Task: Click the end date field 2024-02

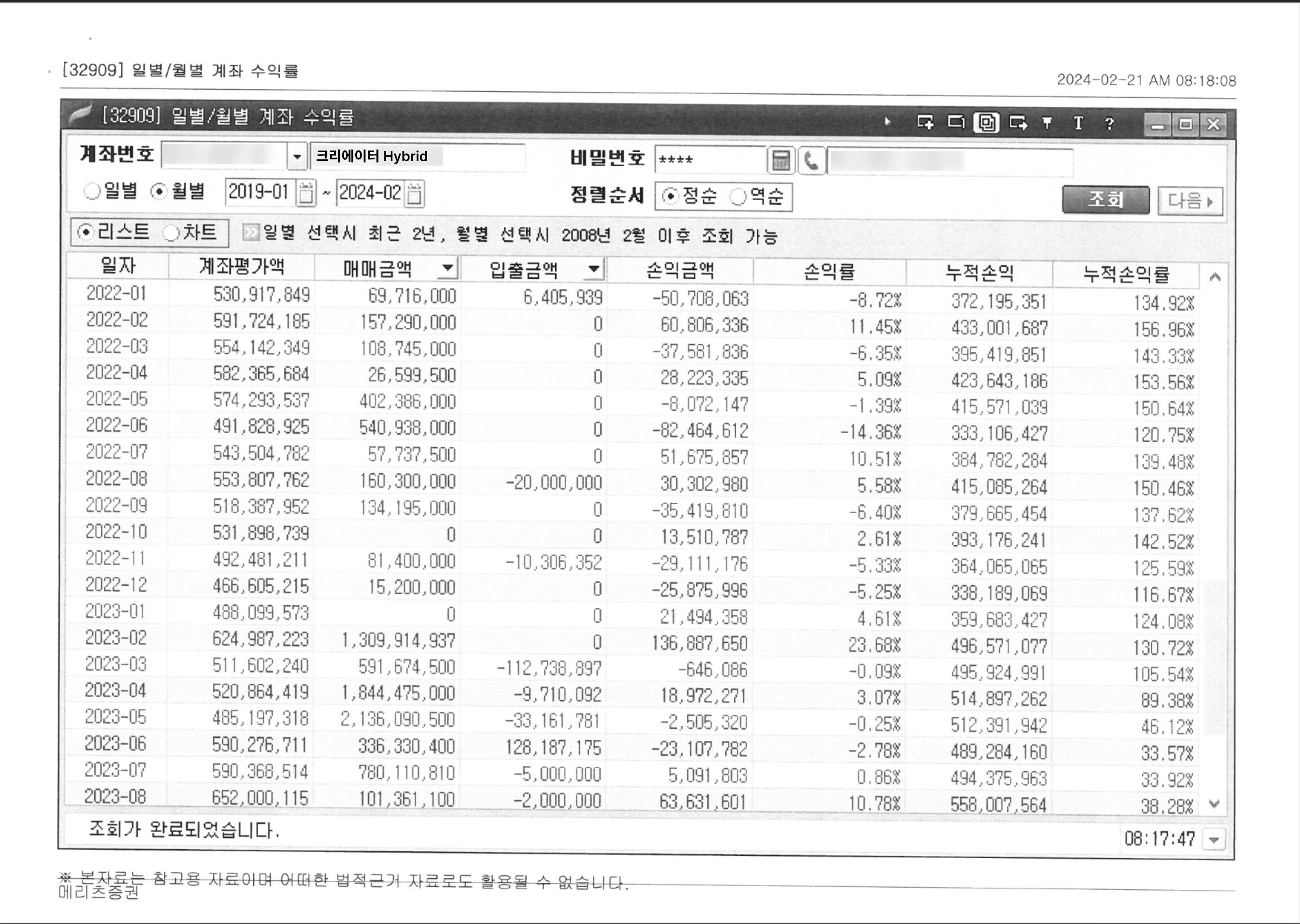Action: pos(370,193)
